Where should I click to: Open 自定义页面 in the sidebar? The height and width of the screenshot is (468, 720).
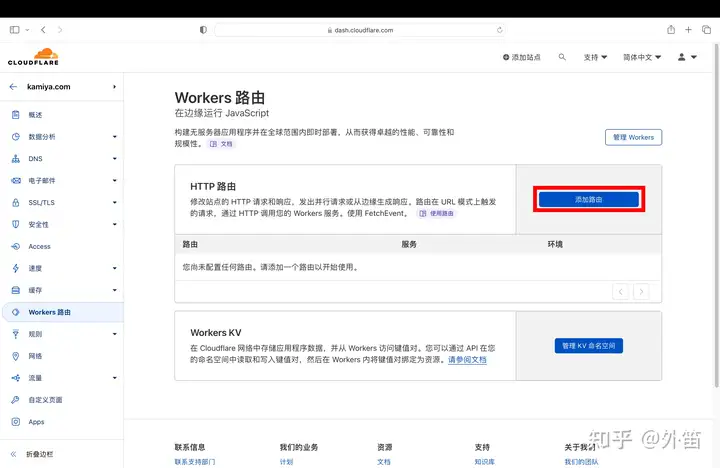point(45,400)
